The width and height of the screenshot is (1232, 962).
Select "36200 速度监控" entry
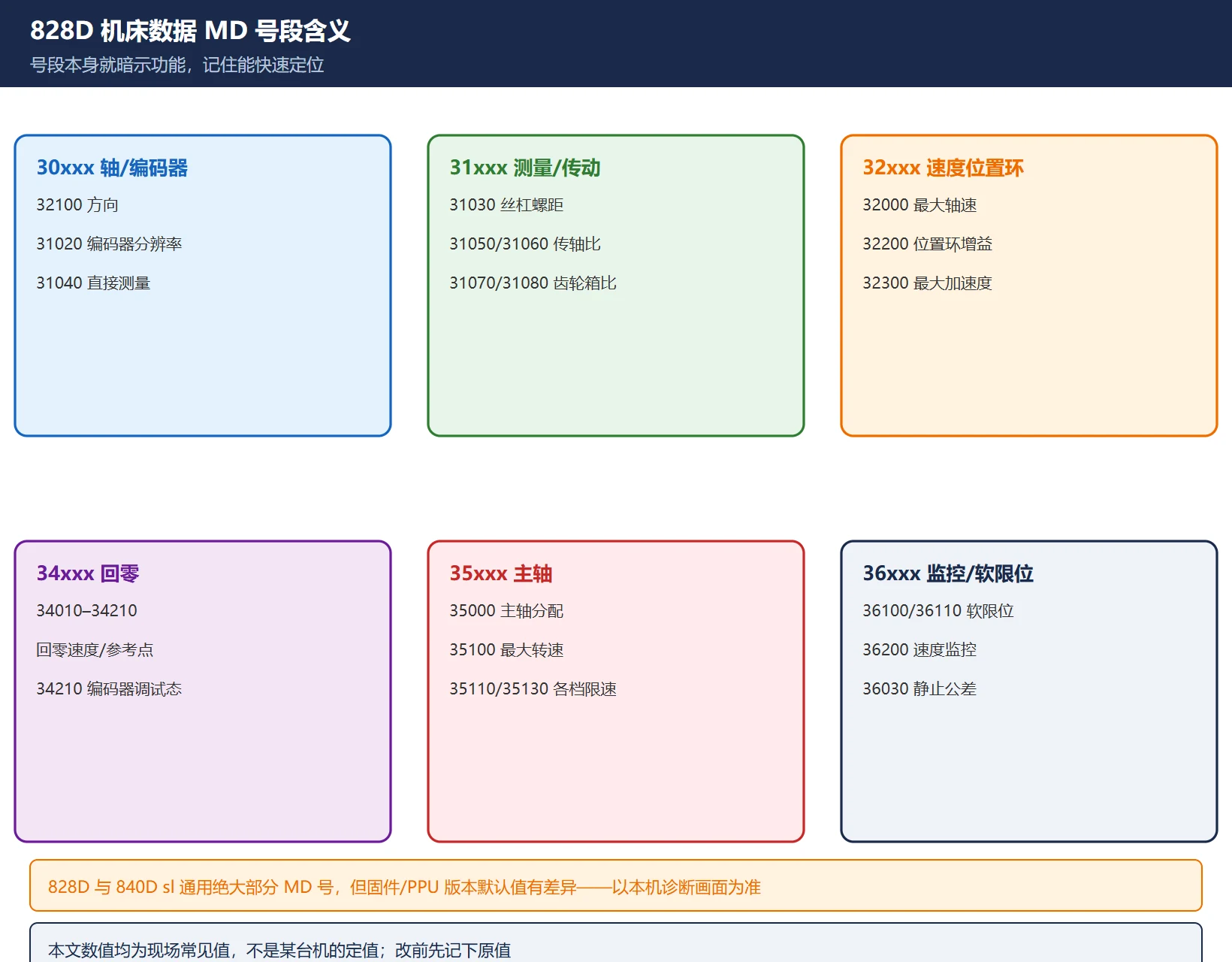click(x=919, y=650)
